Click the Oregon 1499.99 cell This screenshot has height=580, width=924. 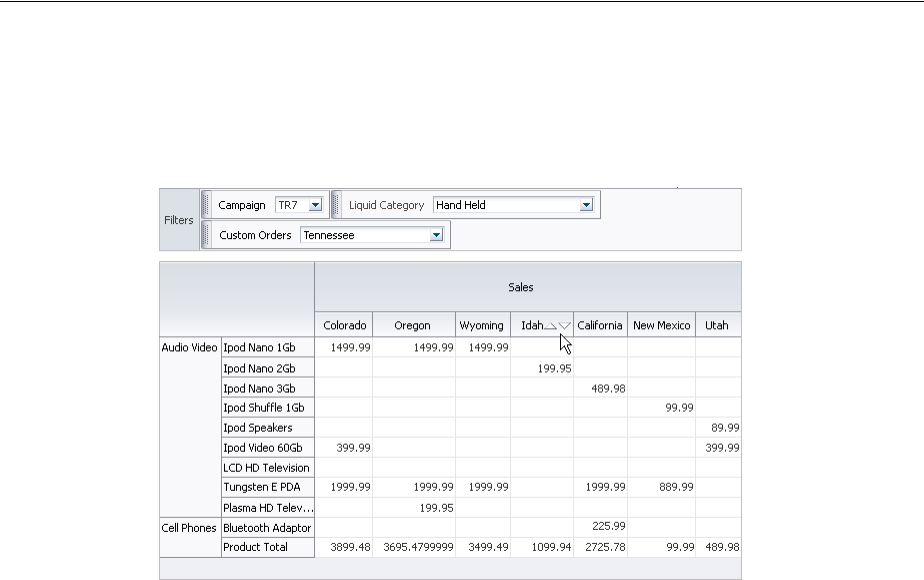tap(414, 347)
